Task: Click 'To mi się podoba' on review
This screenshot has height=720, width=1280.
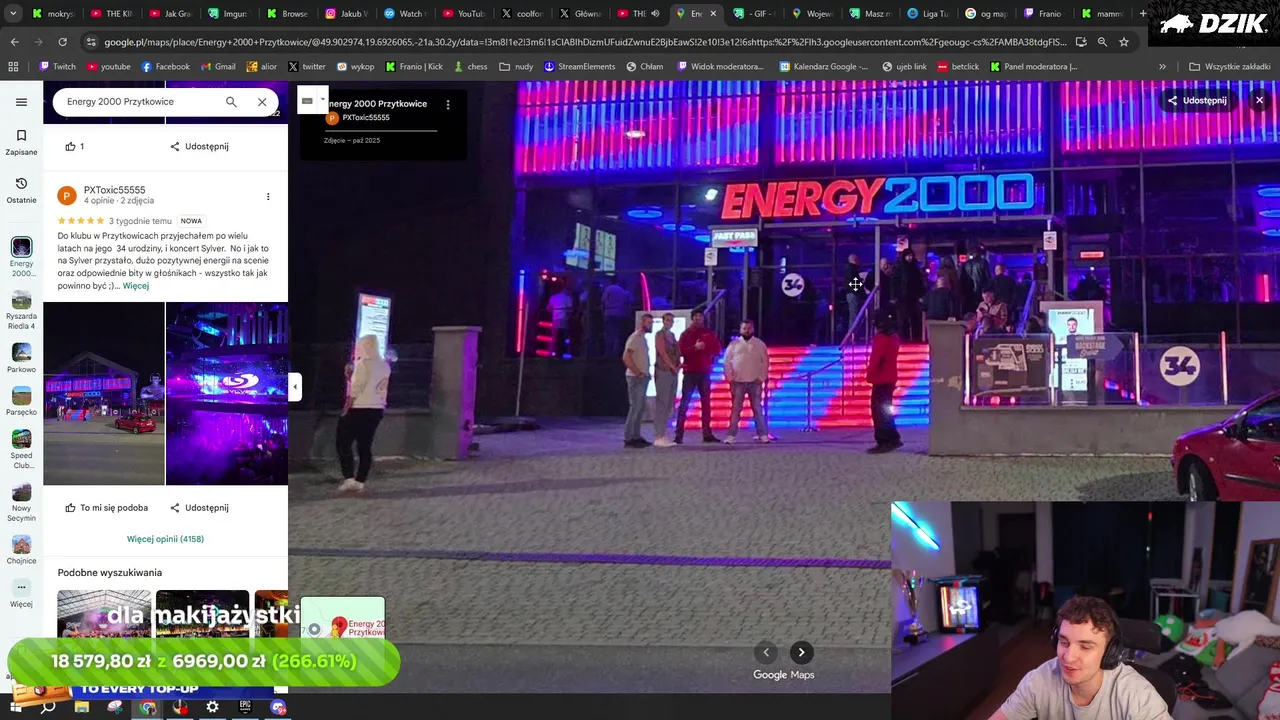Action: point(106,508)
